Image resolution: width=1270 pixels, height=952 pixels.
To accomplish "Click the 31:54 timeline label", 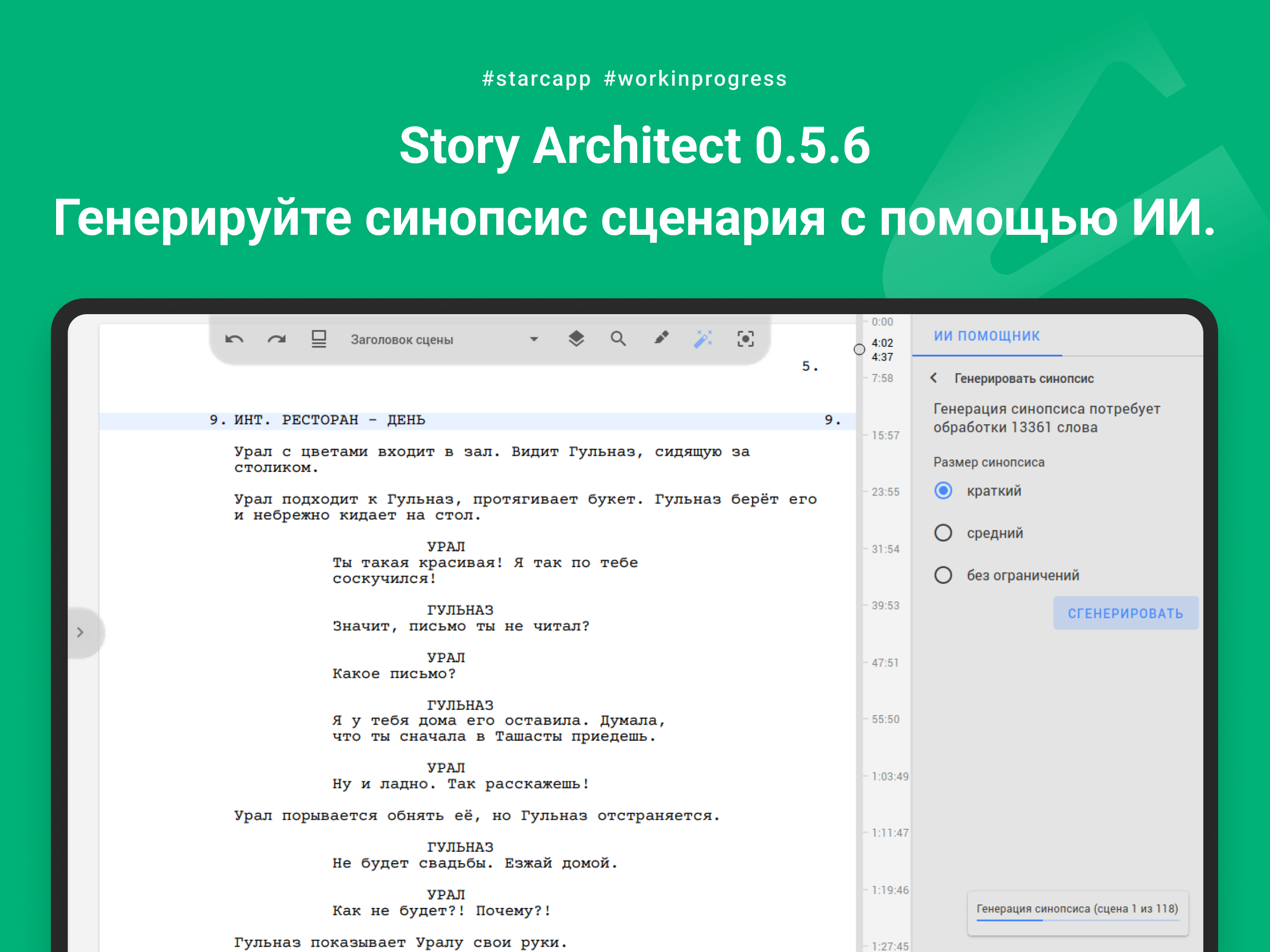I will 885,549.
